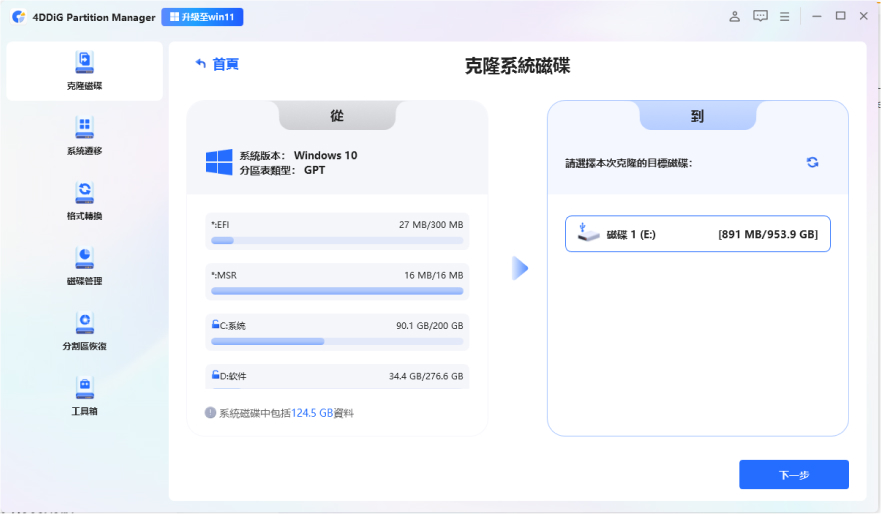Screen dimensions: 881x514
Task: Click the 16 MB/16 MB size text
Action: pyautogui.click(x=434, y=275)
